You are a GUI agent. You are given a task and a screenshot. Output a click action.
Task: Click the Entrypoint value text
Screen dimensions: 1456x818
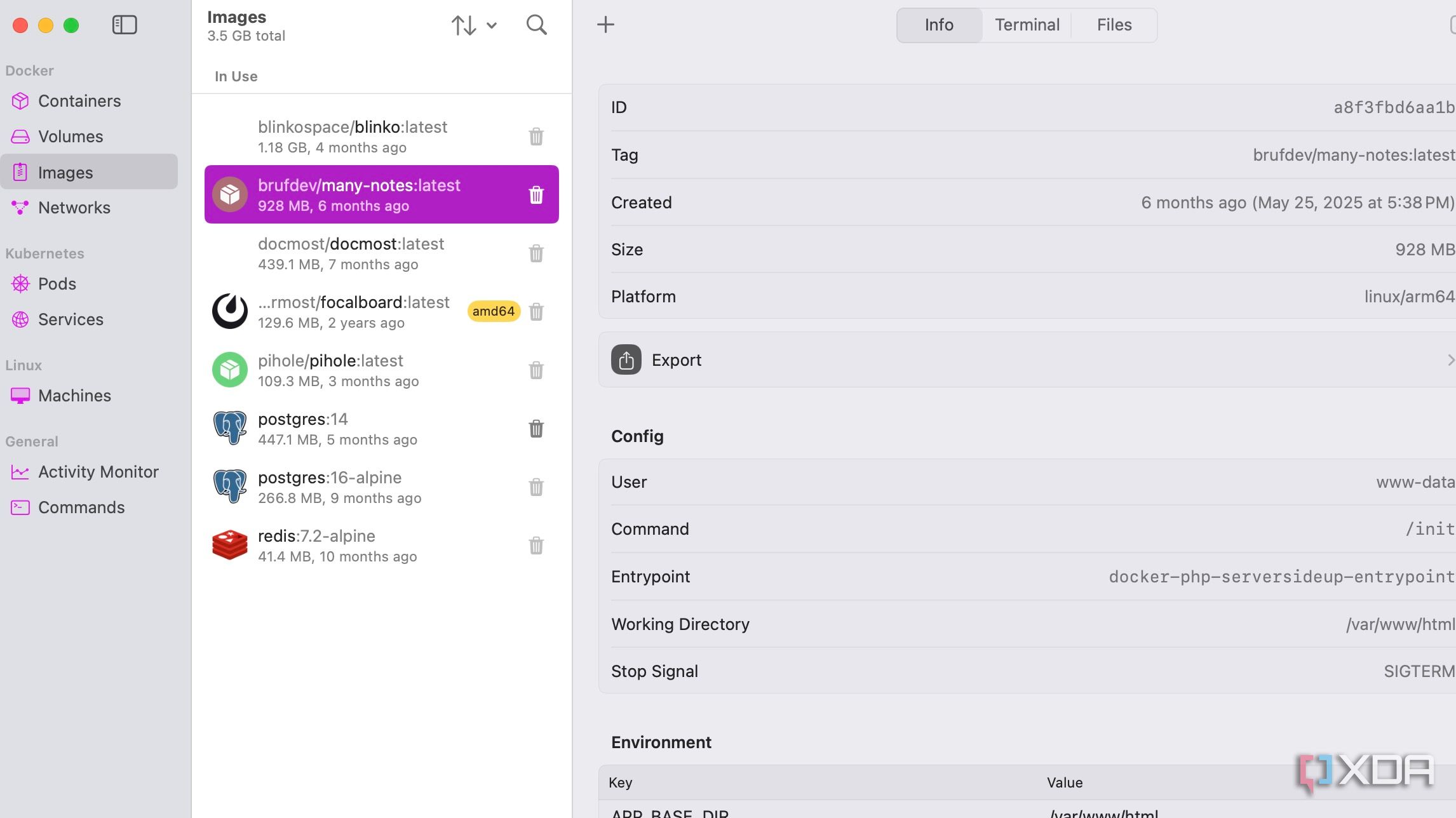click(x=1281, y=577)
